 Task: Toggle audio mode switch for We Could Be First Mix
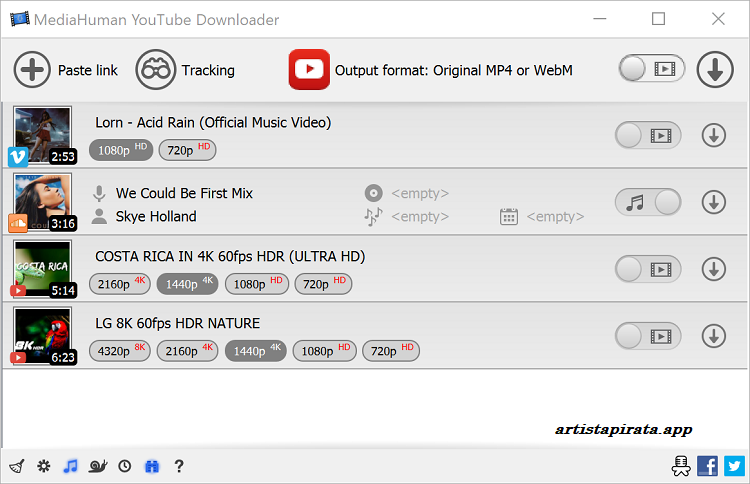tap(648, 202)
